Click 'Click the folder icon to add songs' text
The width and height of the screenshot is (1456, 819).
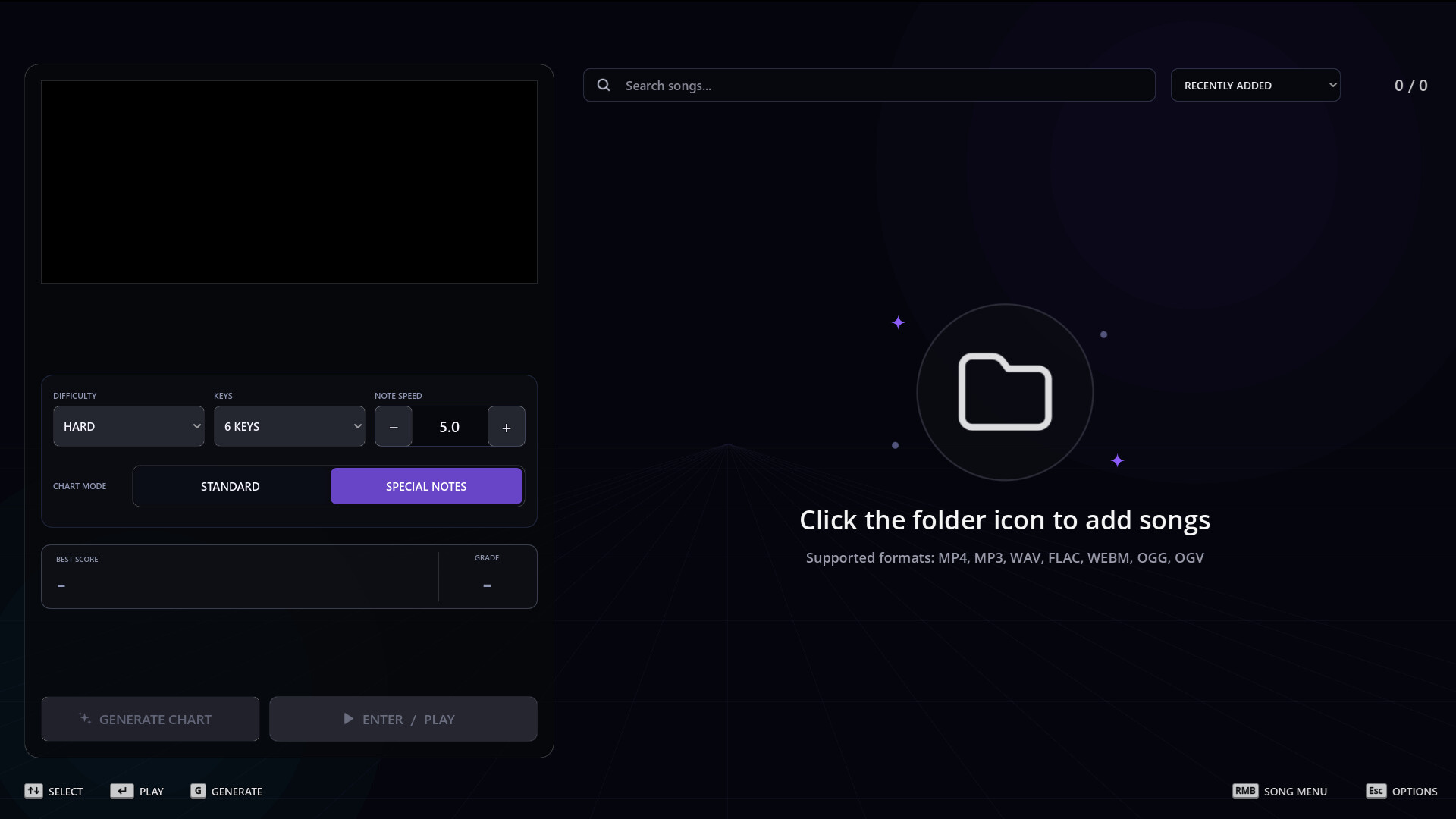pyautogui.click(x=1005, y=520)
